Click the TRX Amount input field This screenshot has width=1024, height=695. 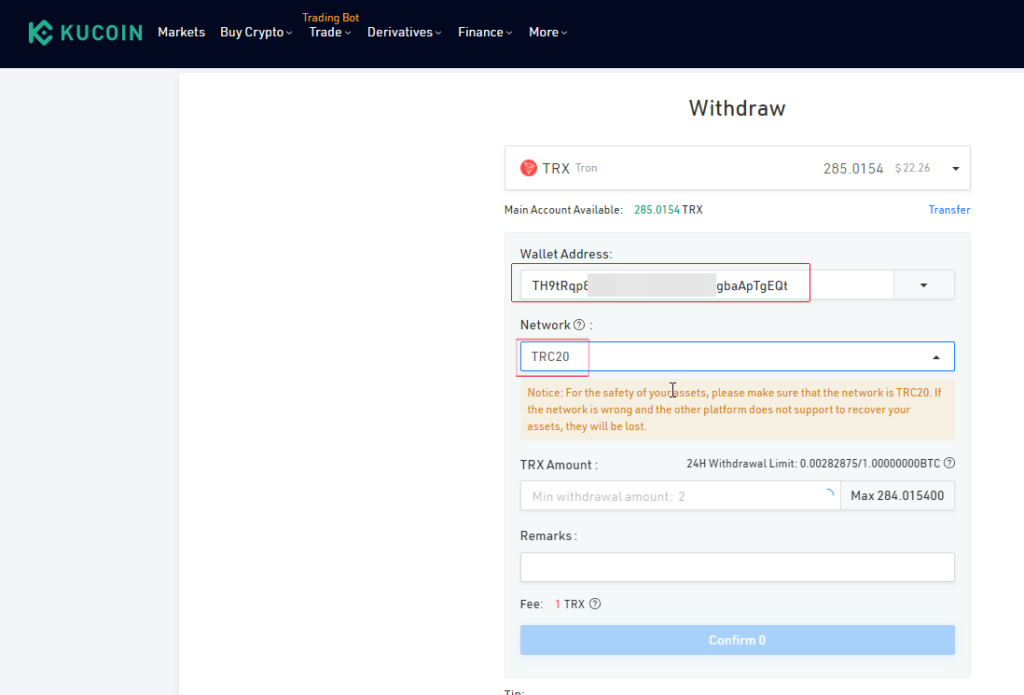point(670,496)
